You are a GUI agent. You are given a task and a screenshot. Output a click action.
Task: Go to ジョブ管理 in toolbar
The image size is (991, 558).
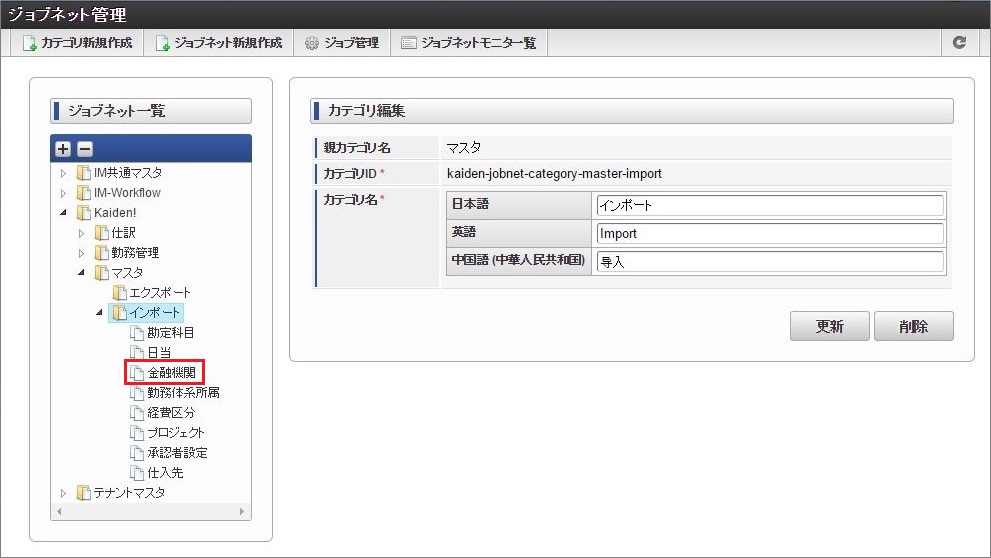(x=342, y=43)
